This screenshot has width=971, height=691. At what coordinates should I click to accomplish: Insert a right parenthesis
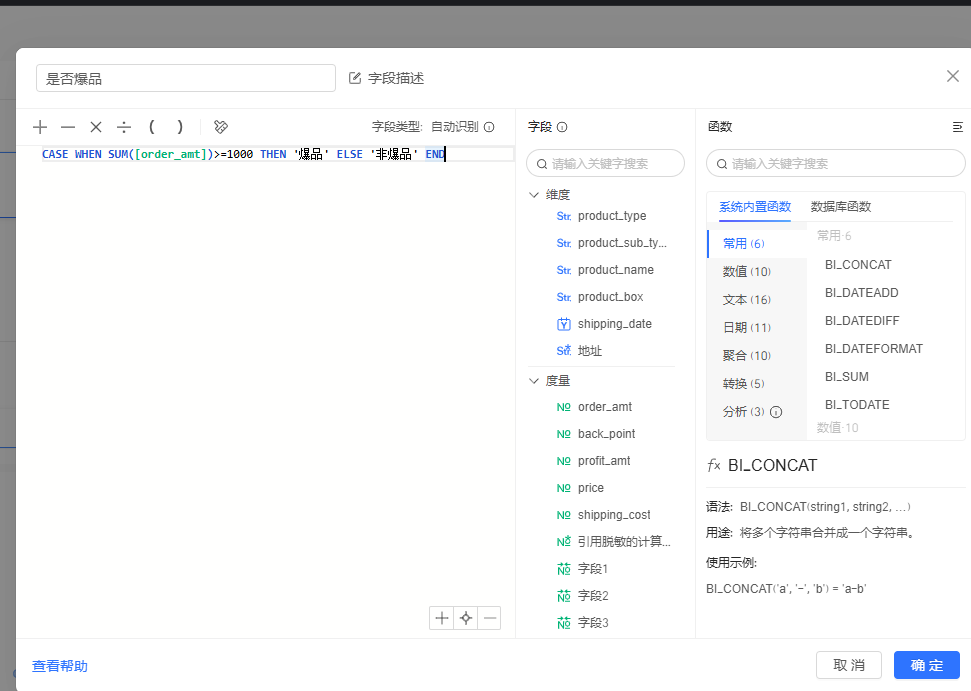(179, 127)
